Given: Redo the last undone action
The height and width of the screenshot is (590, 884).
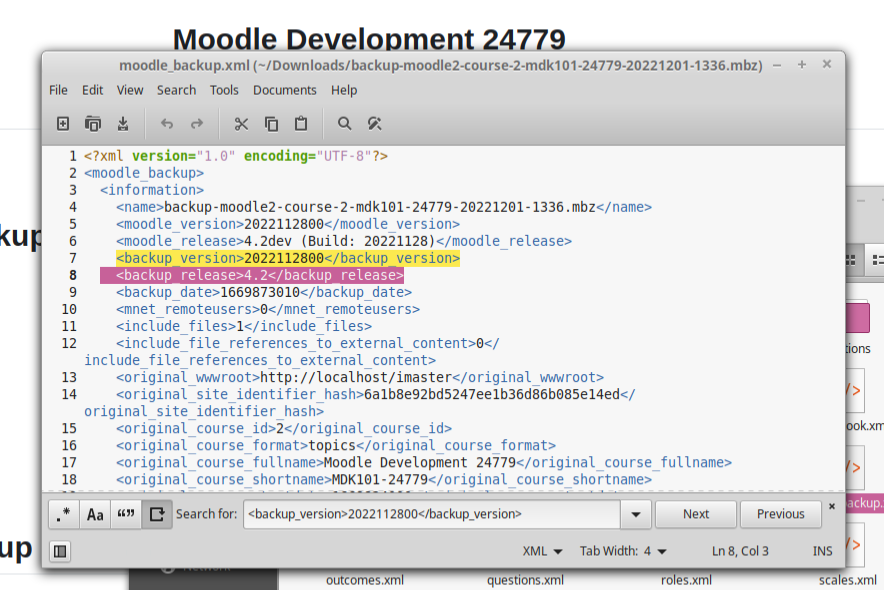Looking at the screenshot, I should [x=197, y=123].
